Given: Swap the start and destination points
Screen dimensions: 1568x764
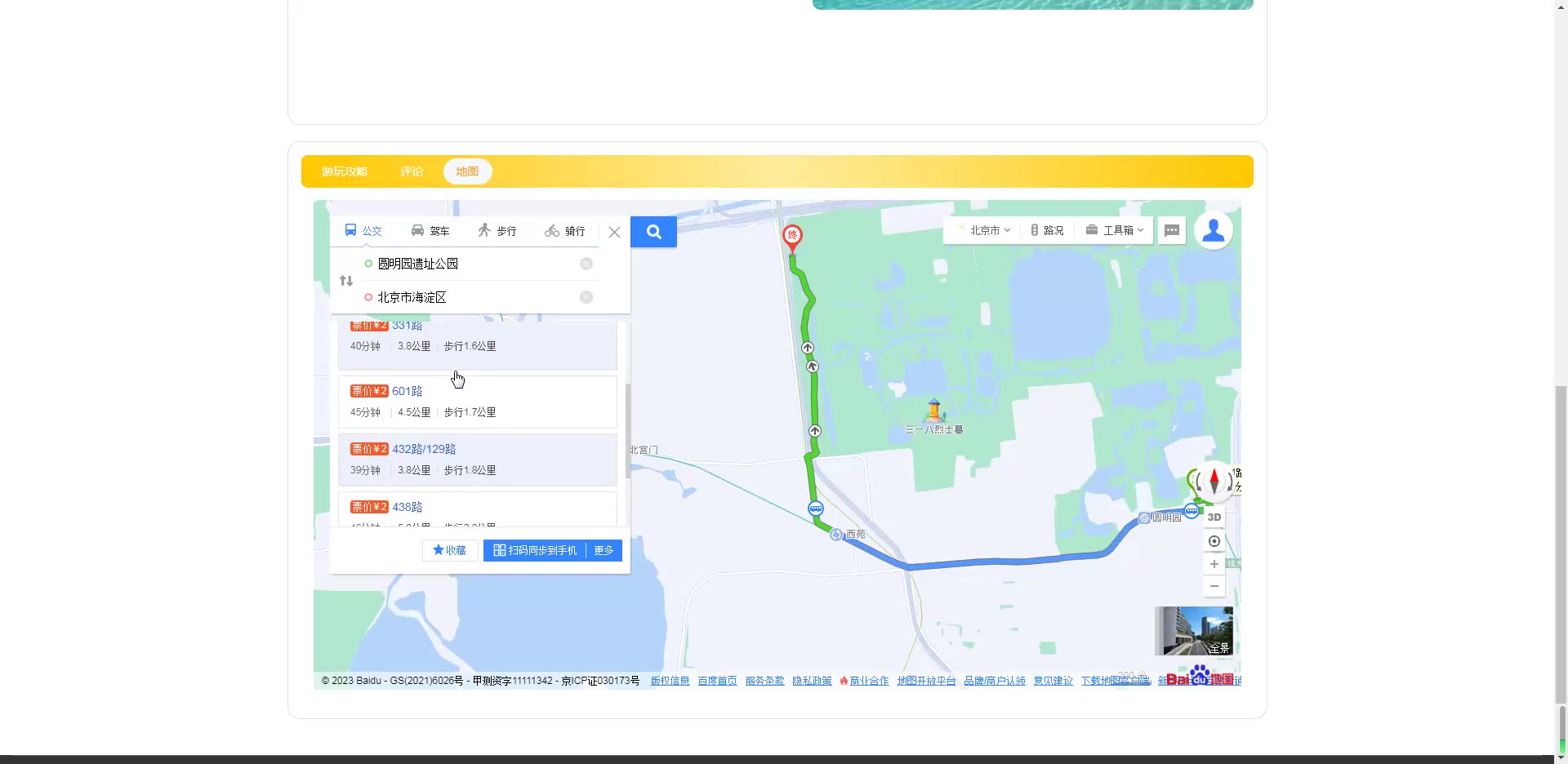Looking at the screenshot, I should tap(346, 281).
